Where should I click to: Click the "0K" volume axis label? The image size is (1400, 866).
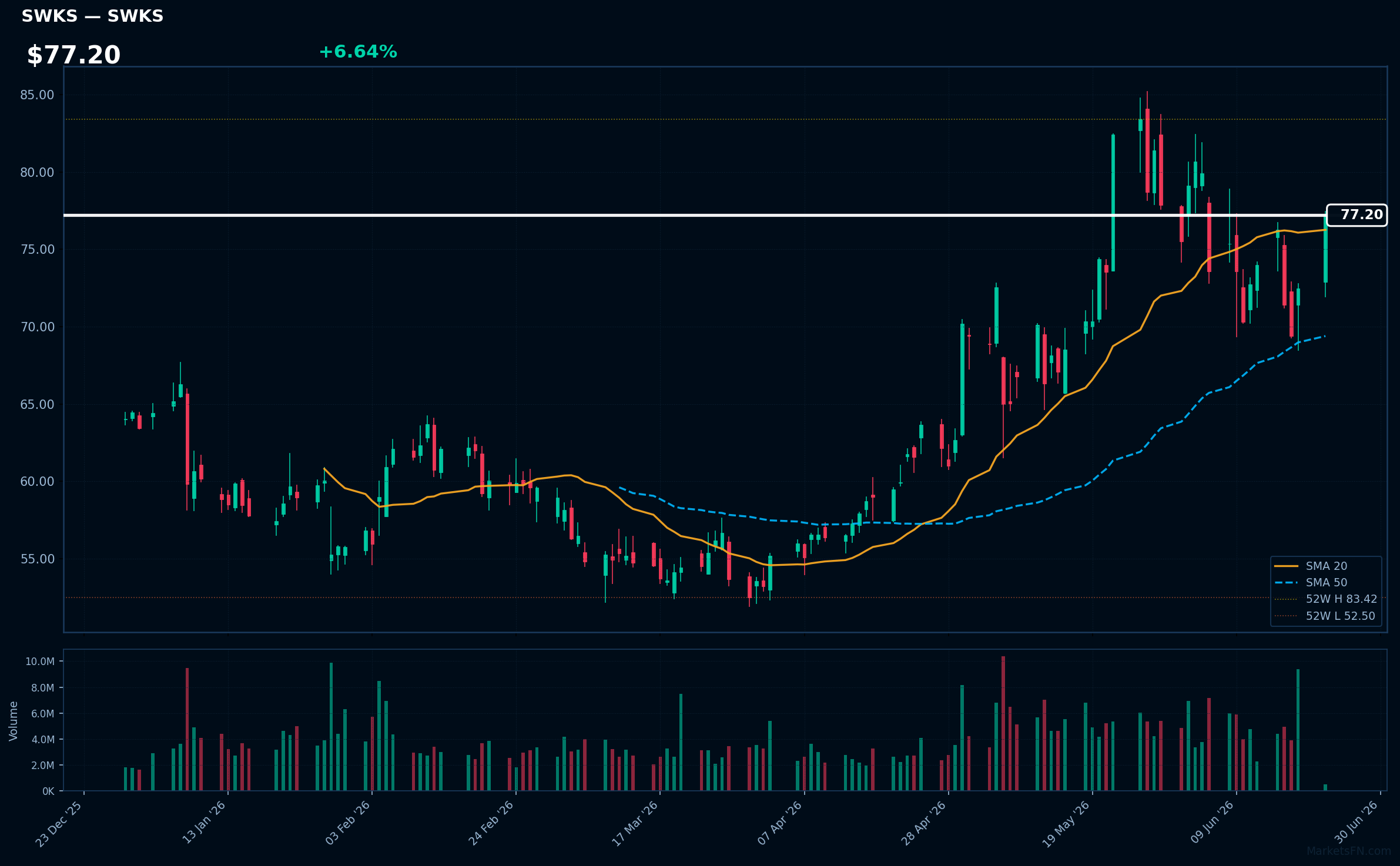tap(48, 791)
